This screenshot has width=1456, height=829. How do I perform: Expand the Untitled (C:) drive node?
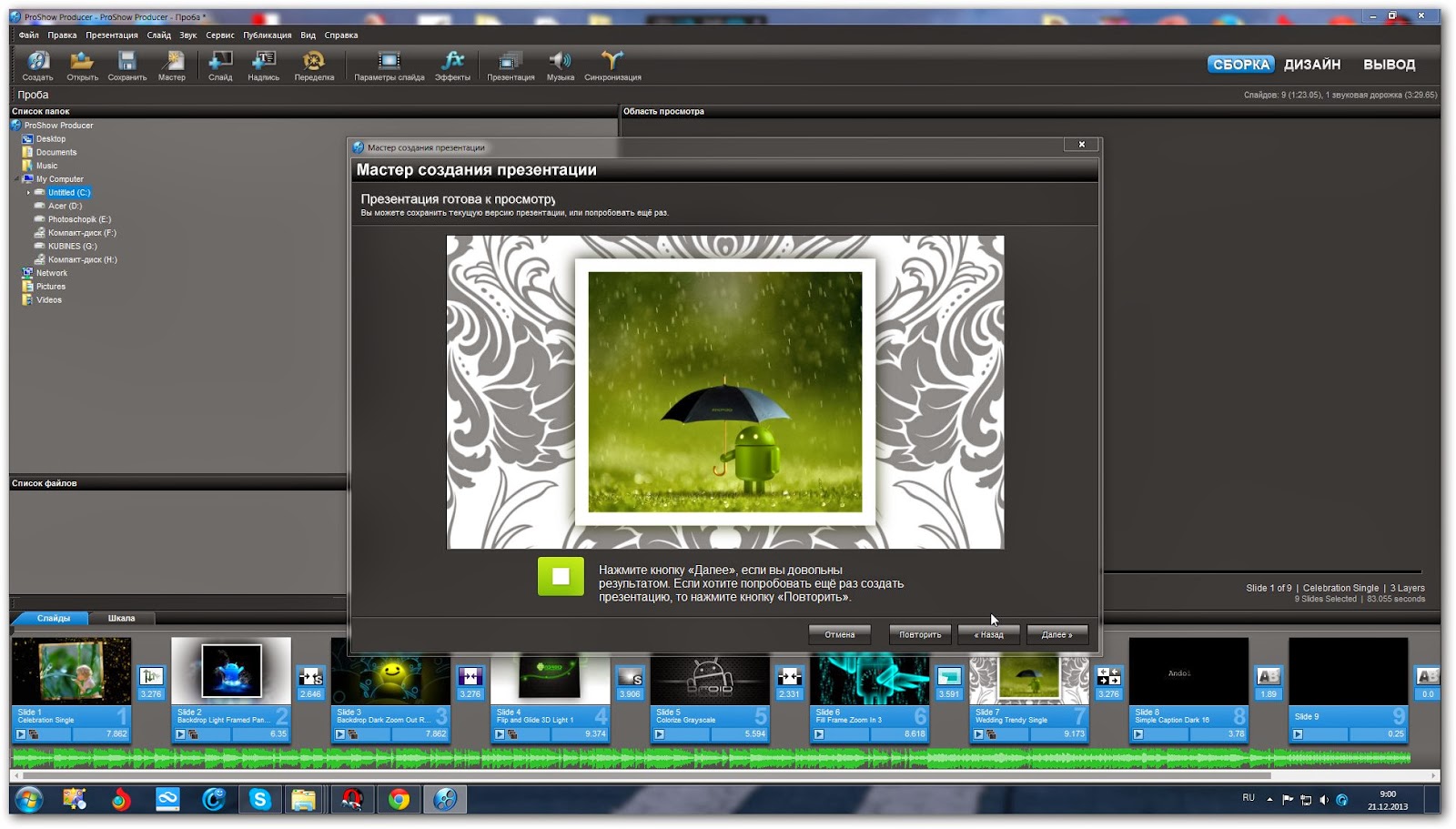coord(28,193)
